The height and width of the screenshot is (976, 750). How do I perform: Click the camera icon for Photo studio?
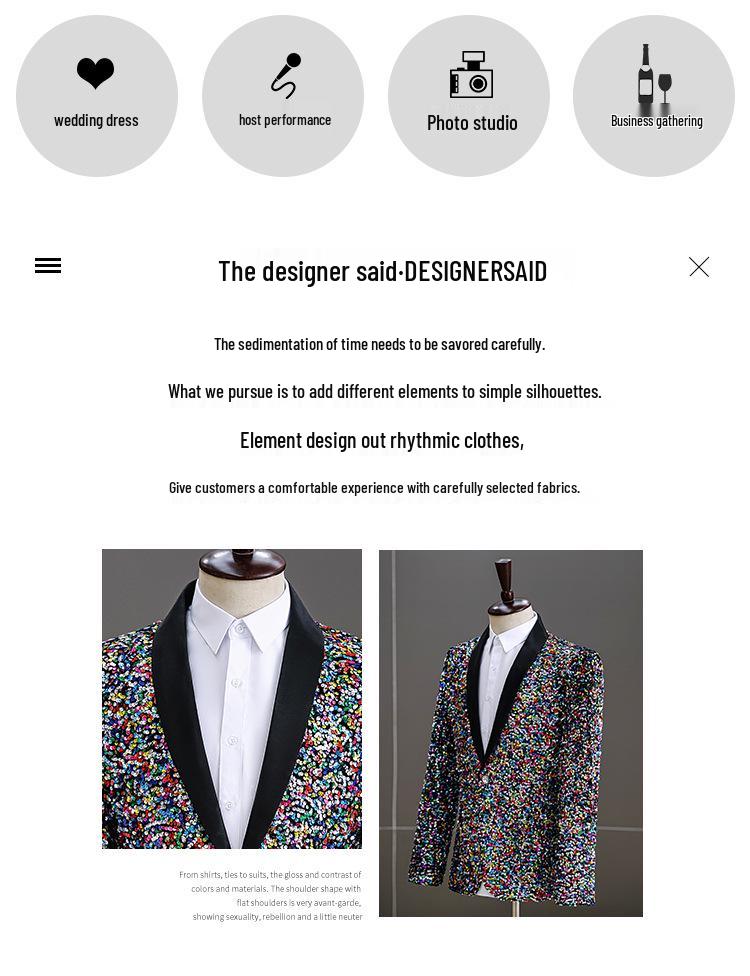(x=471, y=75)
